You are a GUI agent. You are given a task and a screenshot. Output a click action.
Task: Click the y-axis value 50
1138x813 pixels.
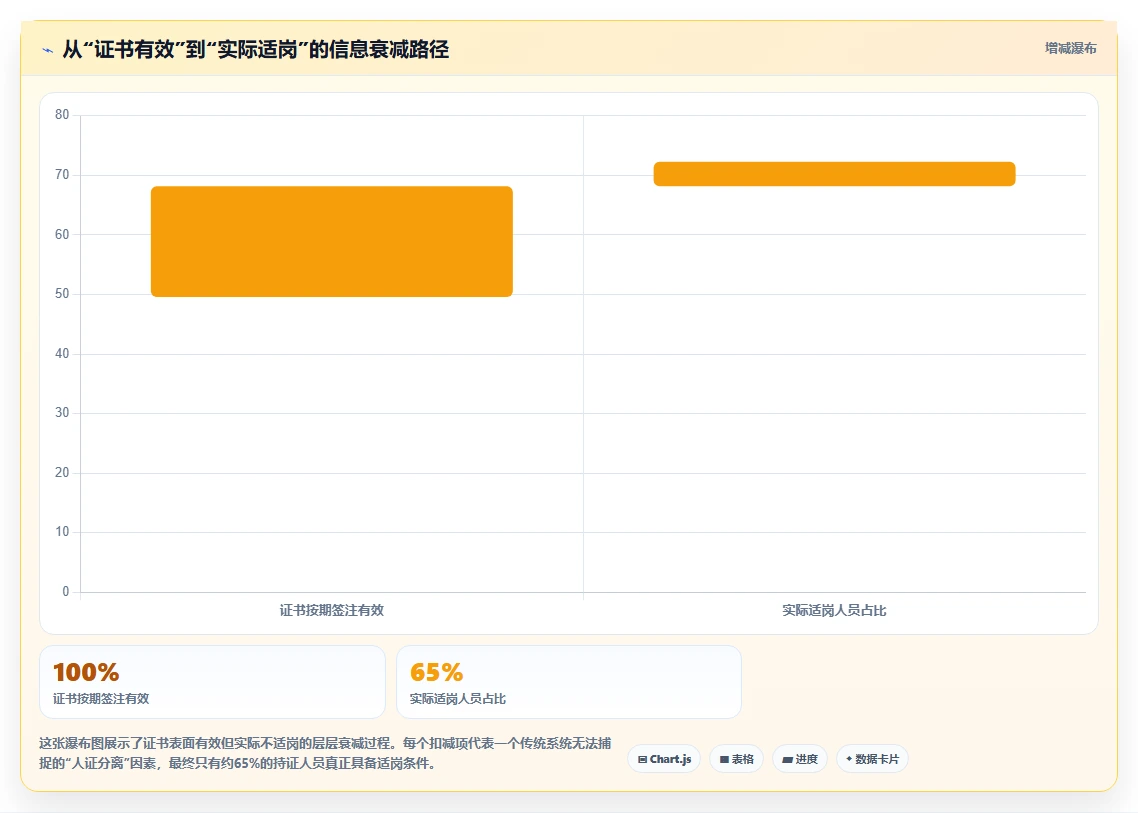click(x=62, y=294)
